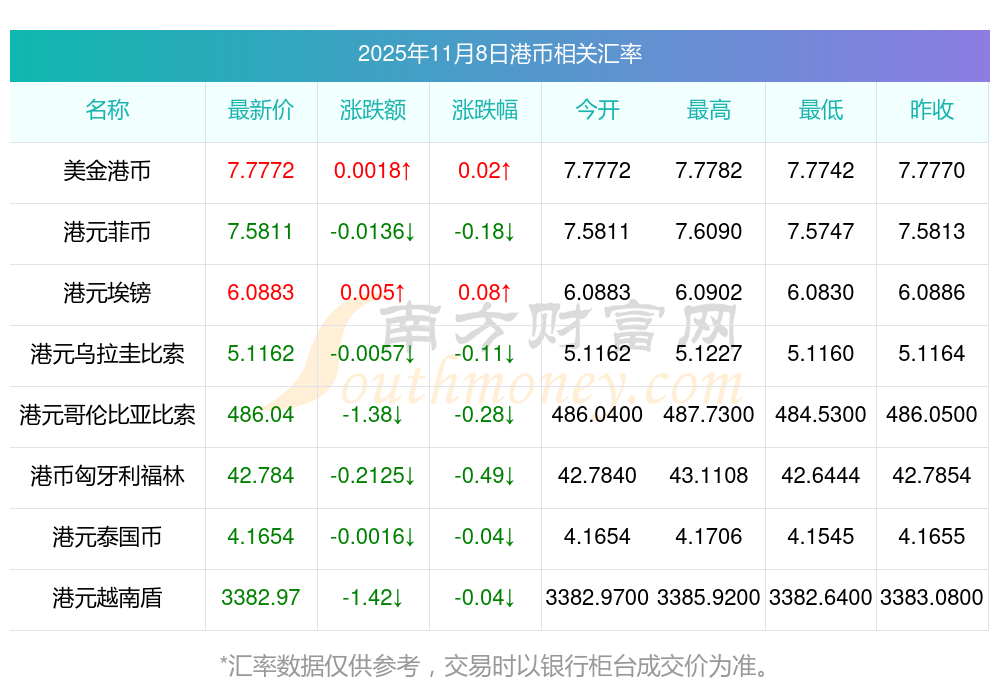1000x697 pixels.
Task: Click change amount -1.38↓
Action: click(x=373, y=415)
